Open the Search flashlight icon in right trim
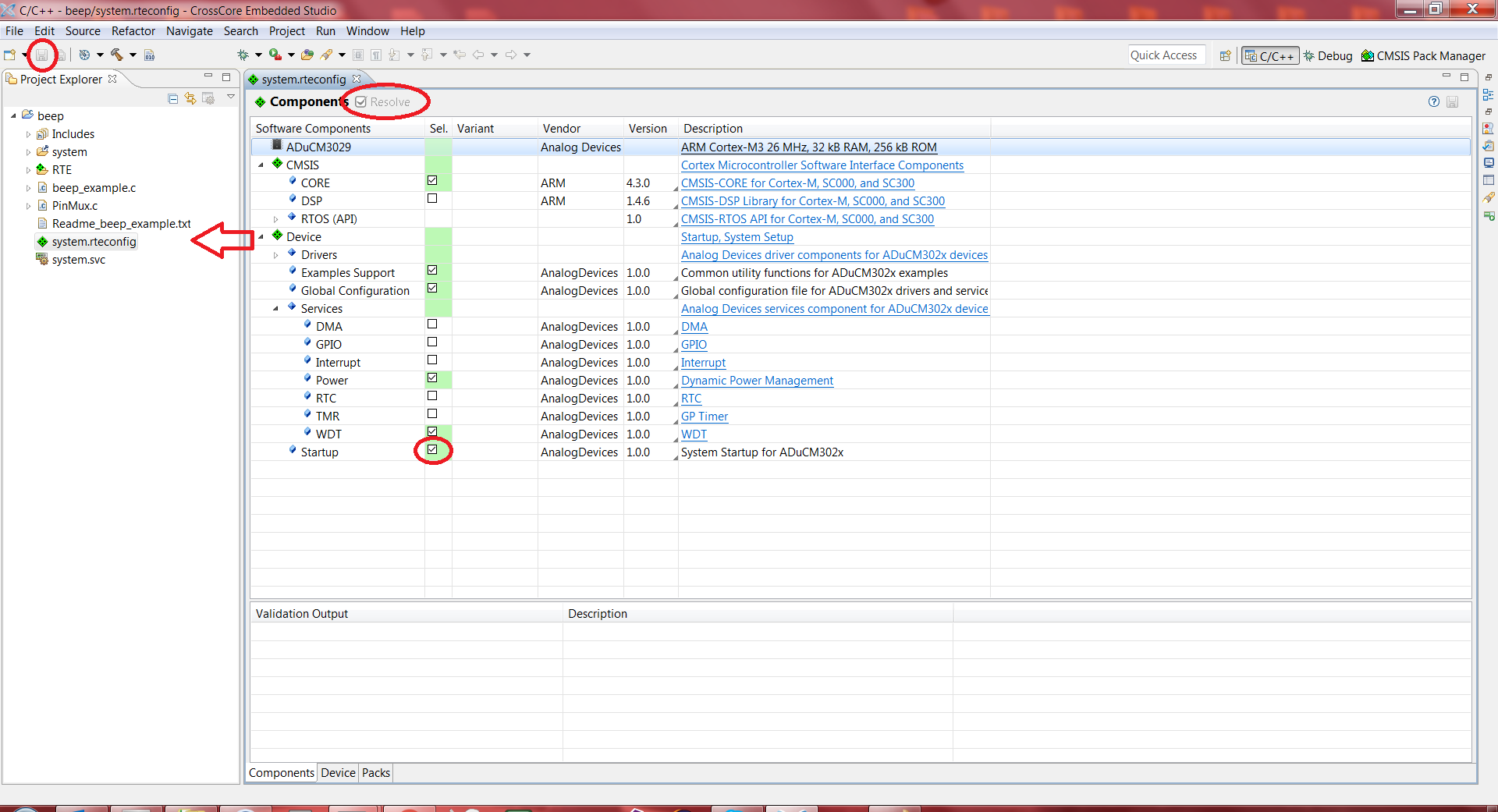The height and width of the screenshot is (812, 1498). [1489, 197]
